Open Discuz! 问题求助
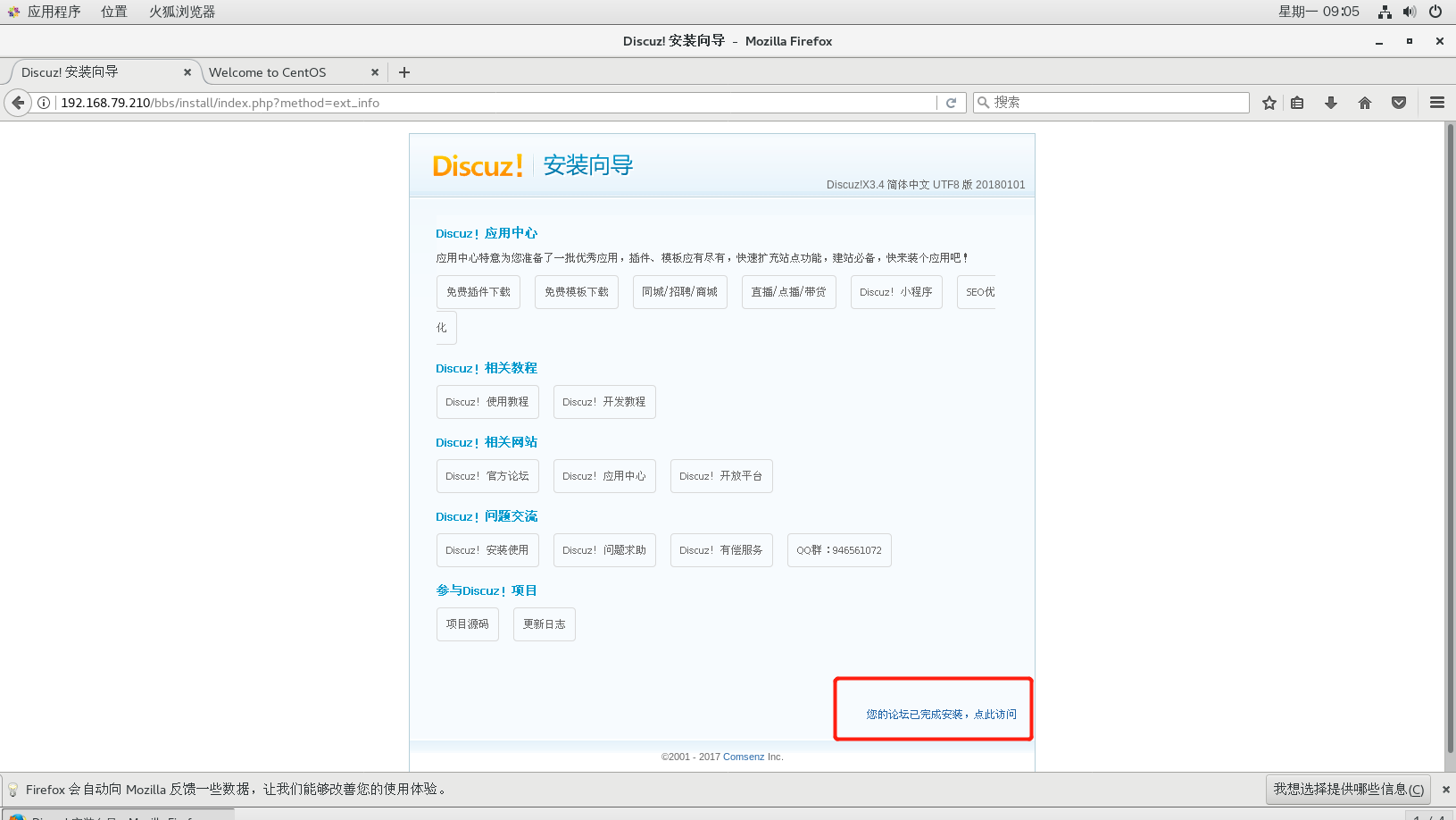1456x820 pixels. [604, 550]
